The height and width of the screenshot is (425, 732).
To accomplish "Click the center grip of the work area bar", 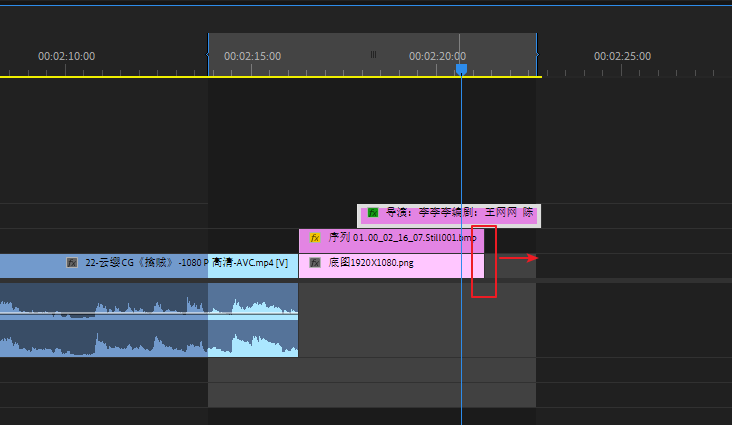I will (373, 56).
